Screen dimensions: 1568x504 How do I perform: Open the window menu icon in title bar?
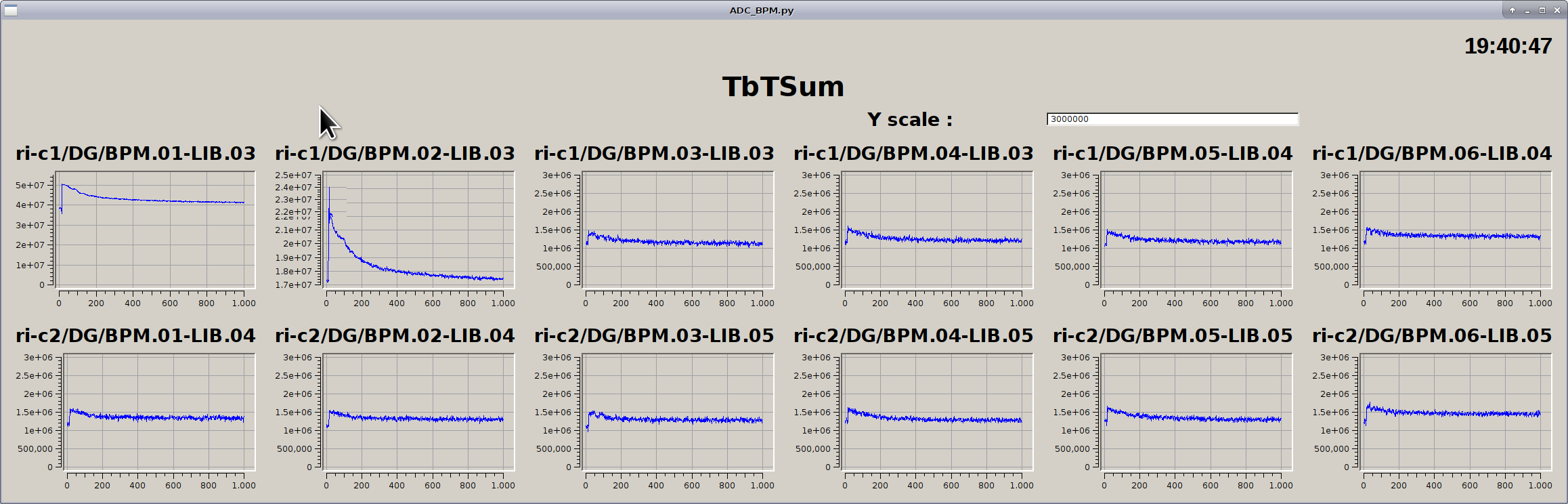[x=10, y=10]
